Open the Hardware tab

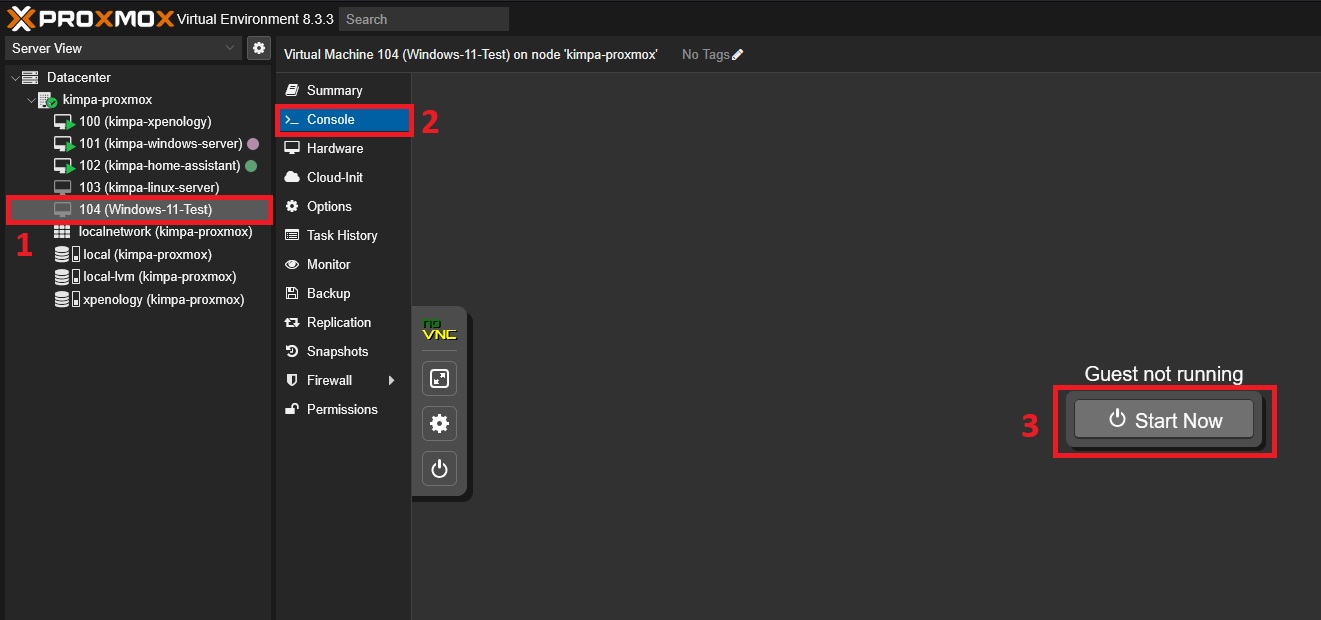point(334,148)
